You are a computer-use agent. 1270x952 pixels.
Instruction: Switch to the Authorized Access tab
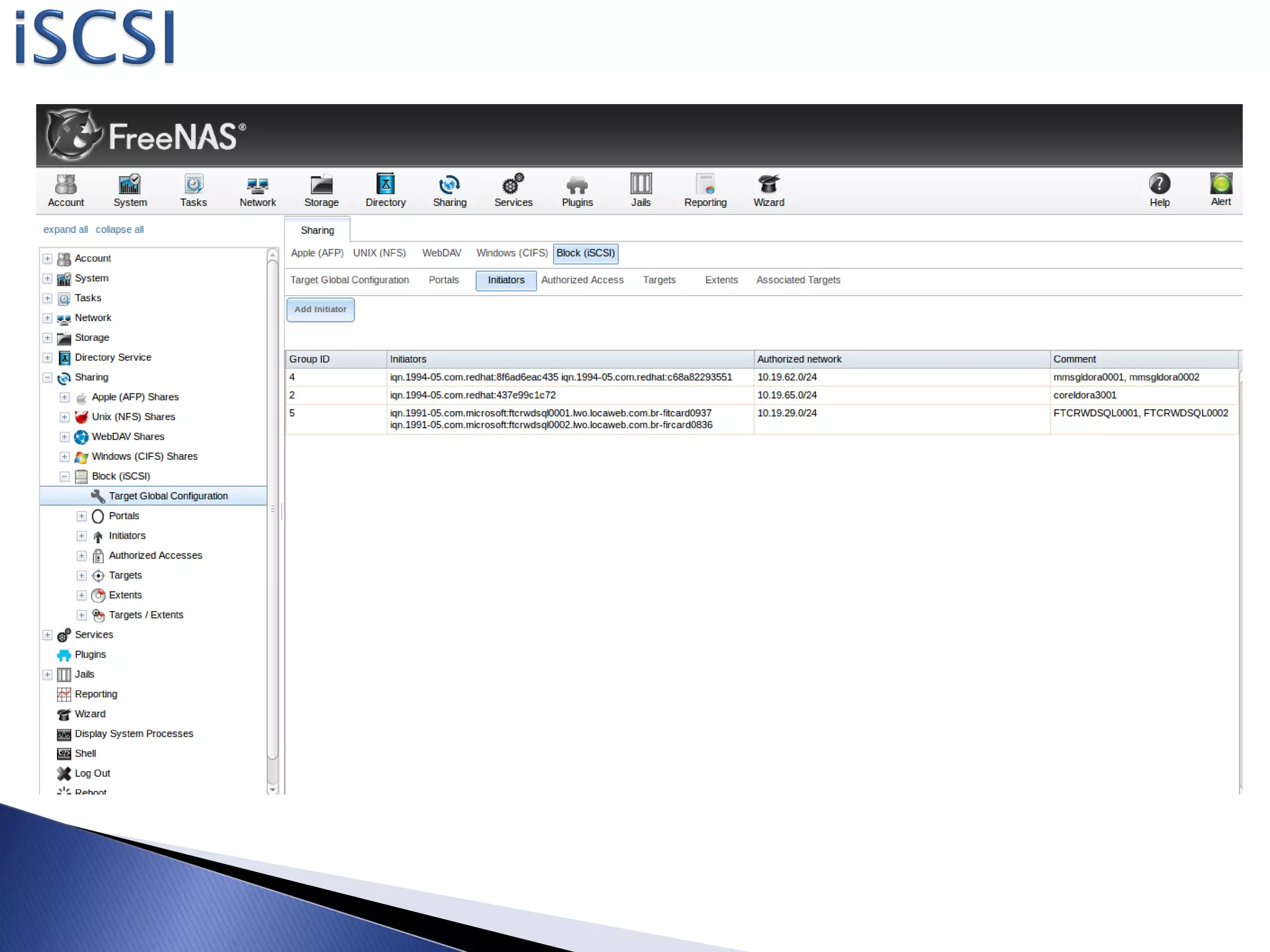tap(582, 280)
